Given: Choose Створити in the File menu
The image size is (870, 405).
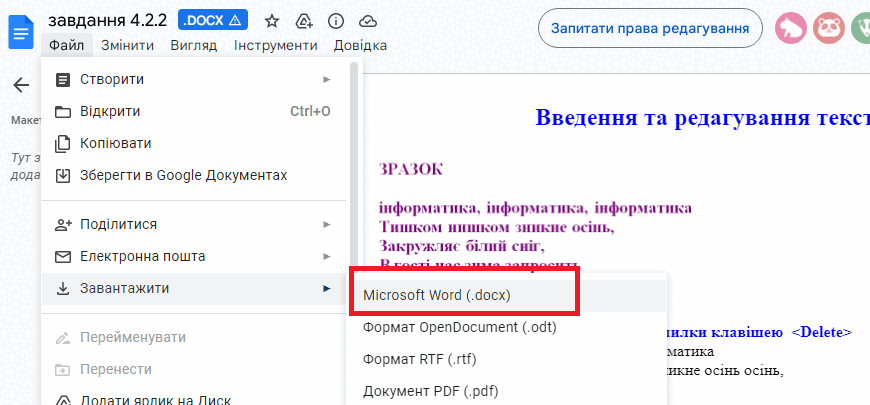Looking at the screenshot, I should pos(194,80).
